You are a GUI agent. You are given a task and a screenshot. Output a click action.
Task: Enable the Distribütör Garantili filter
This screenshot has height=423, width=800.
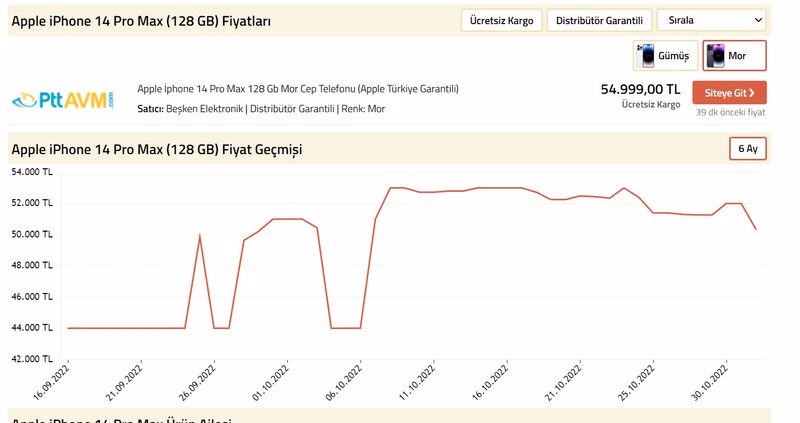pyautogui.click(x=599, y=20)
